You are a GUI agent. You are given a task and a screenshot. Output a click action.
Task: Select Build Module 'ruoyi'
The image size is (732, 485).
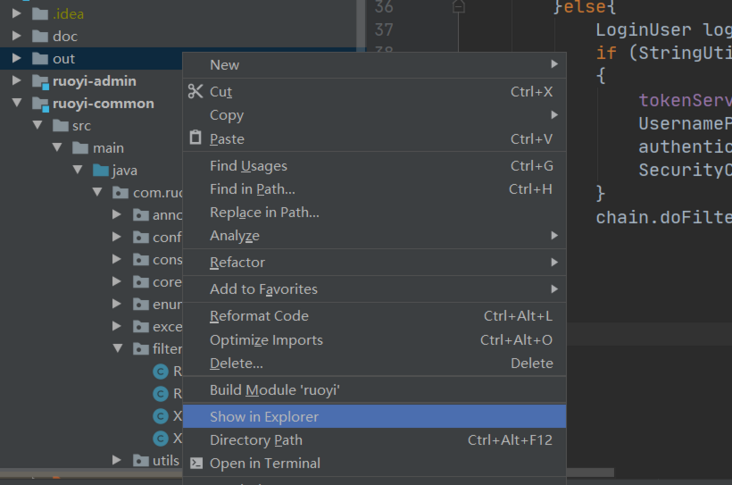[x=275, y=390]
